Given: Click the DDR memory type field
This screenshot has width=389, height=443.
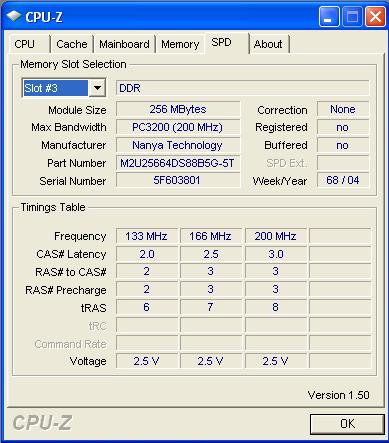Looking at the screenshot, I should click(243, 88).
